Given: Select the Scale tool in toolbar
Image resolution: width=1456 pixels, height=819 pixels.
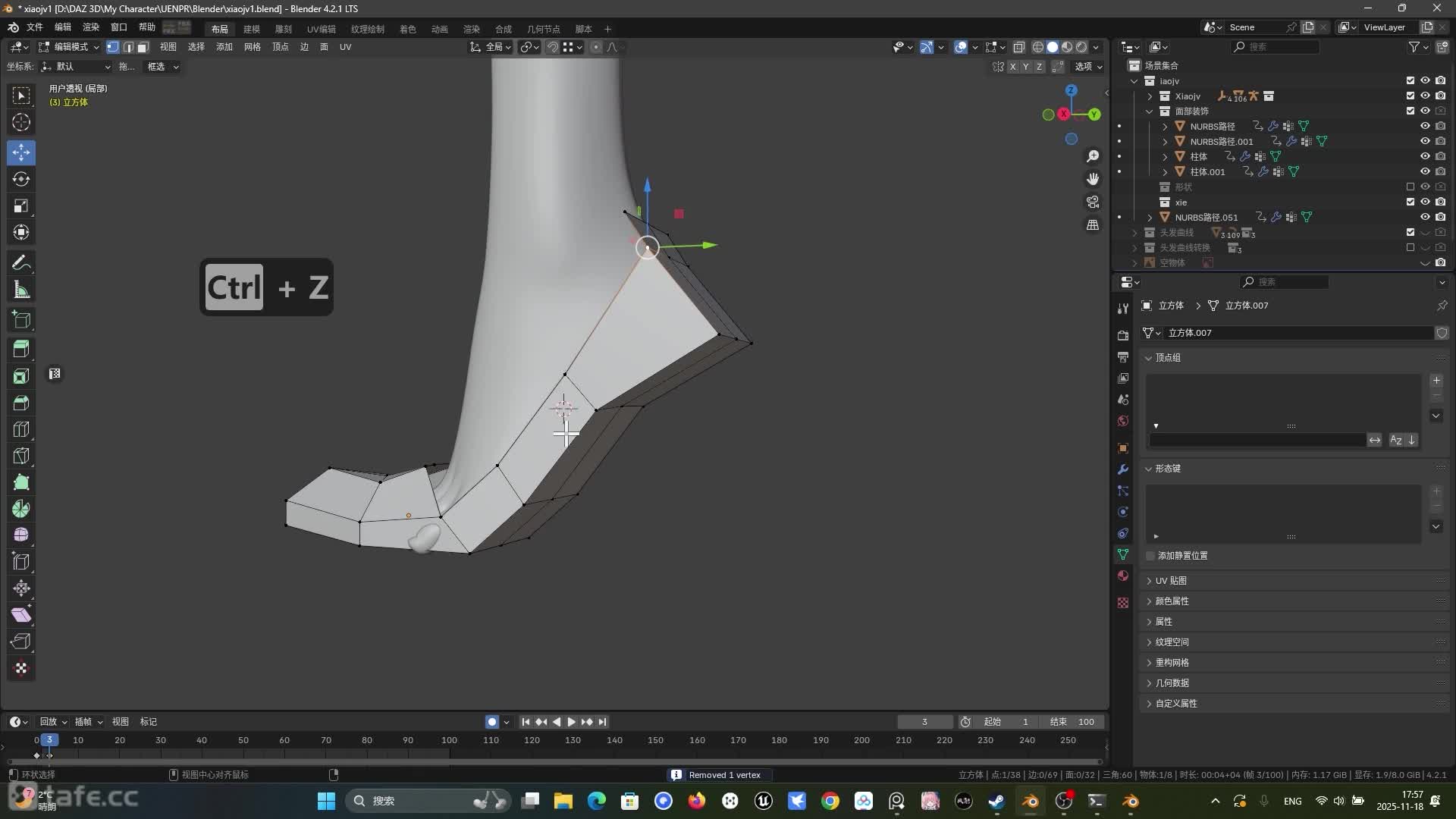Looking at the screenshot, I should pos(21,206).
